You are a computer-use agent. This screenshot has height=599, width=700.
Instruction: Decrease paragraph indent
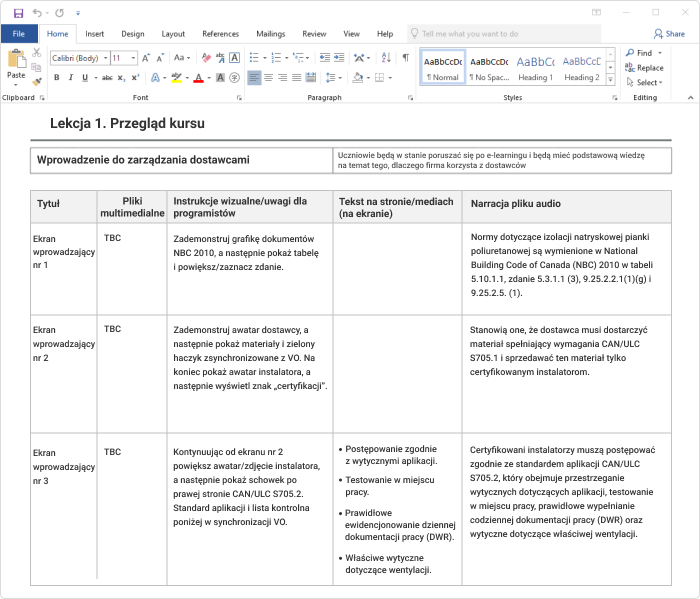pyautogui.click(x=325, y=58)
